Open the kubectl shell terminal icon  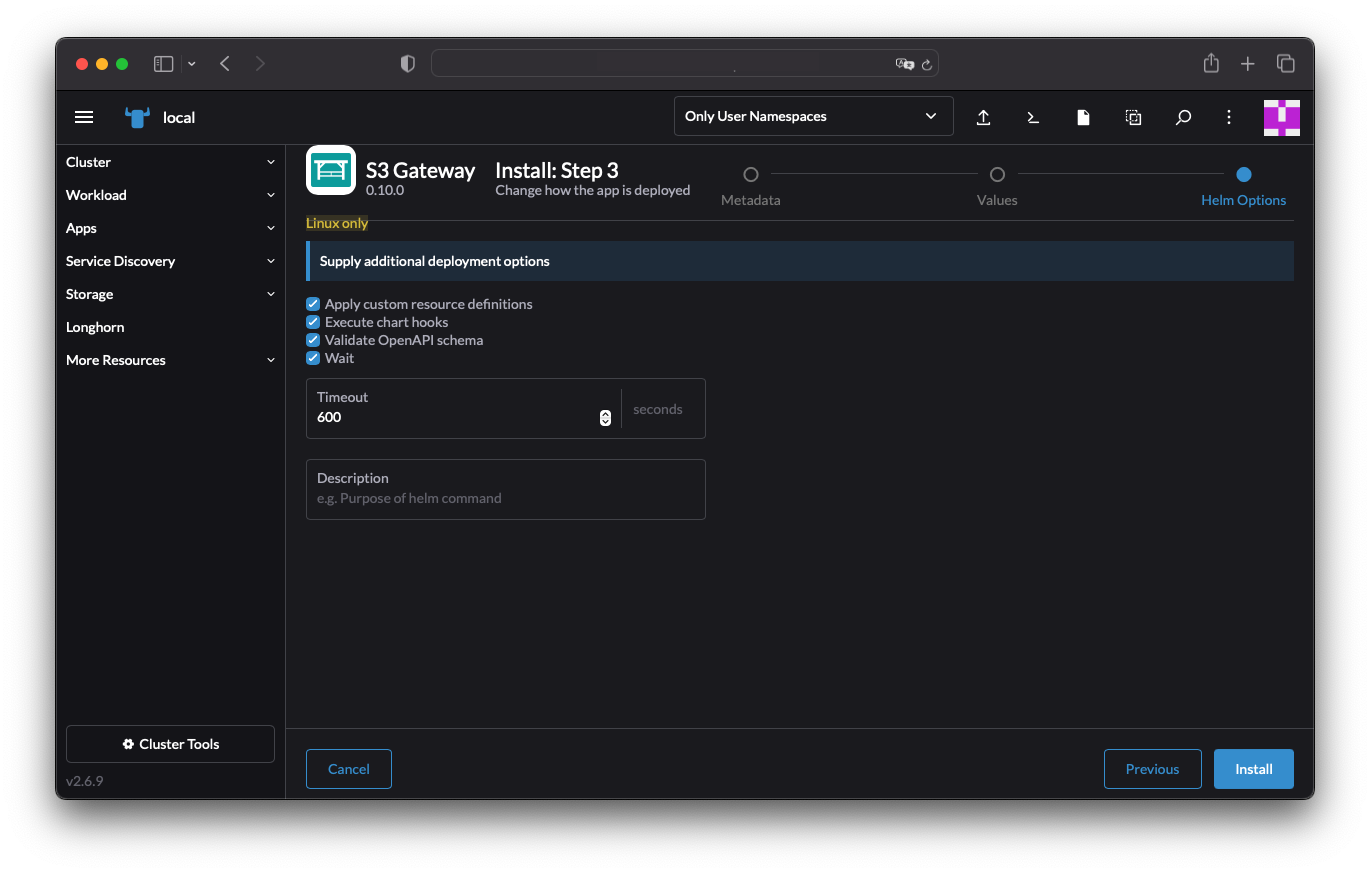point(1033,116)
